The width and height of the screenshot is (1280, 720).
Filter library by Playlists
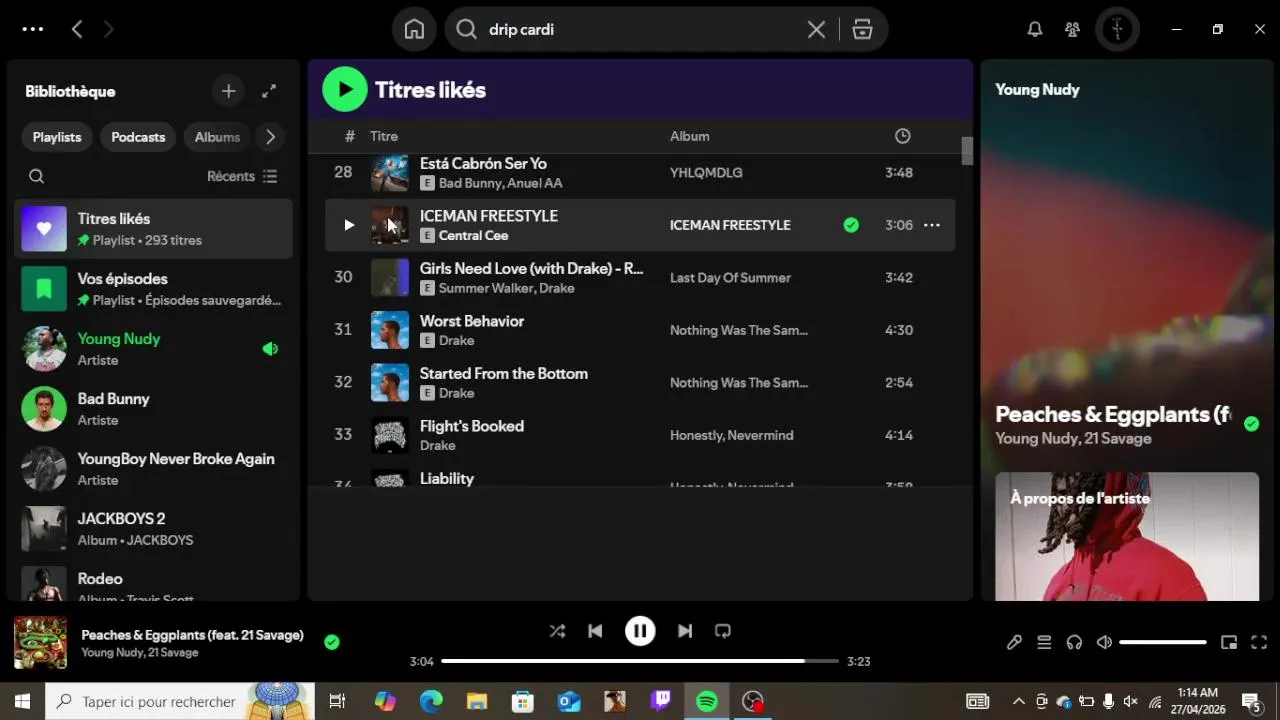tap(57, 137)
